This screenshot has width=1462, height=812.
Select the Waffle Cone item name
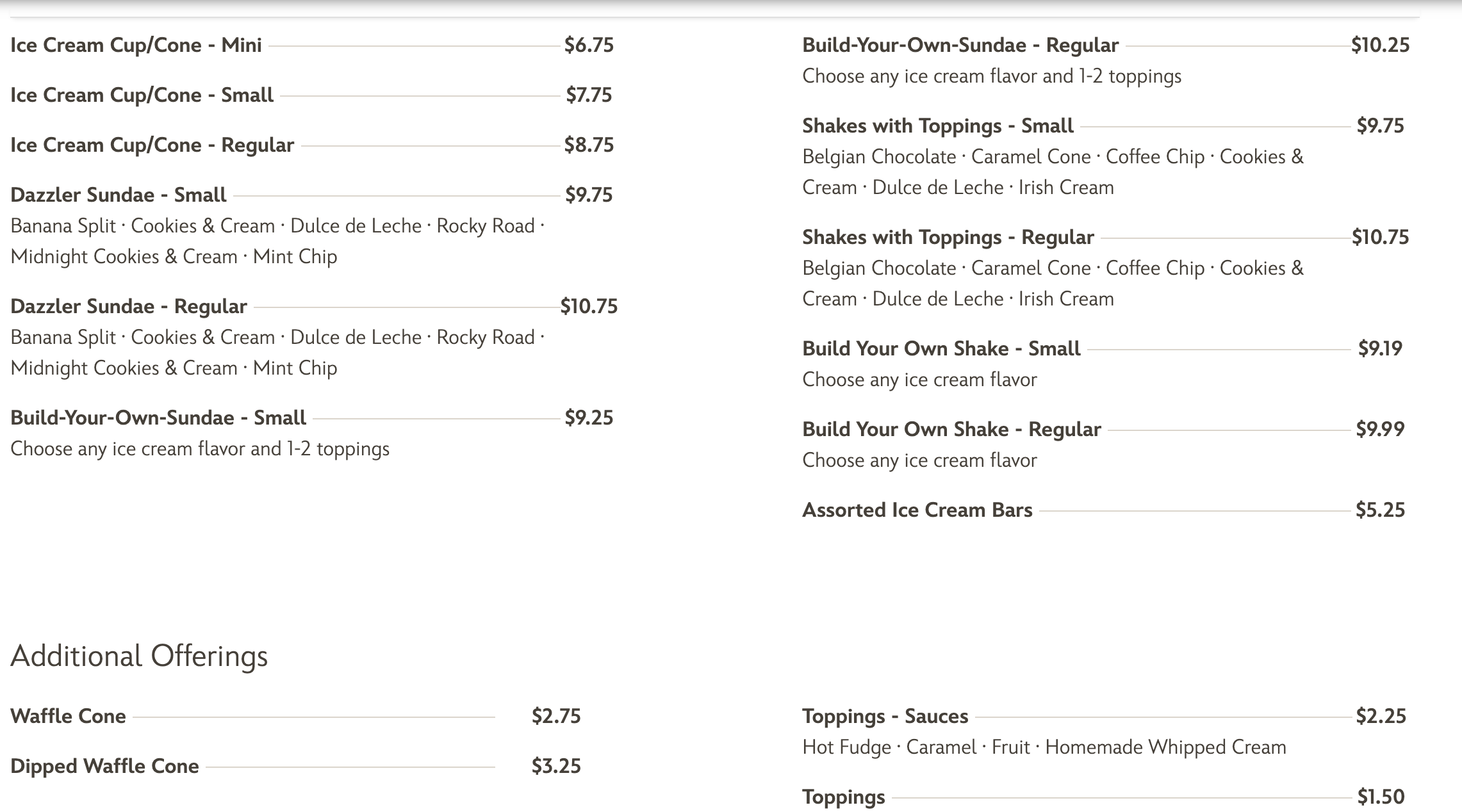(68, 717)
